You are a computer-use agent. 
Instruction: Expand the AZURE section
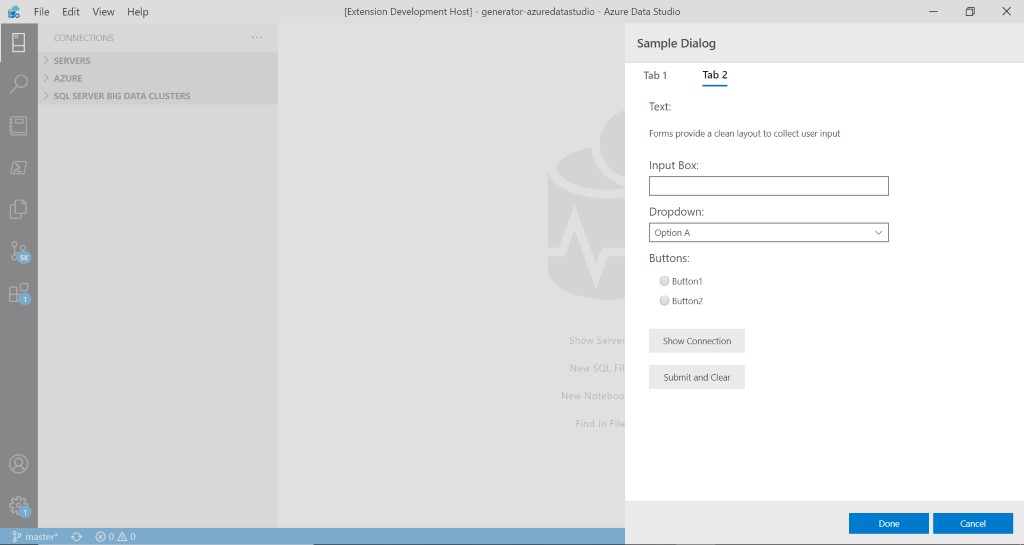tap(158, 78)
